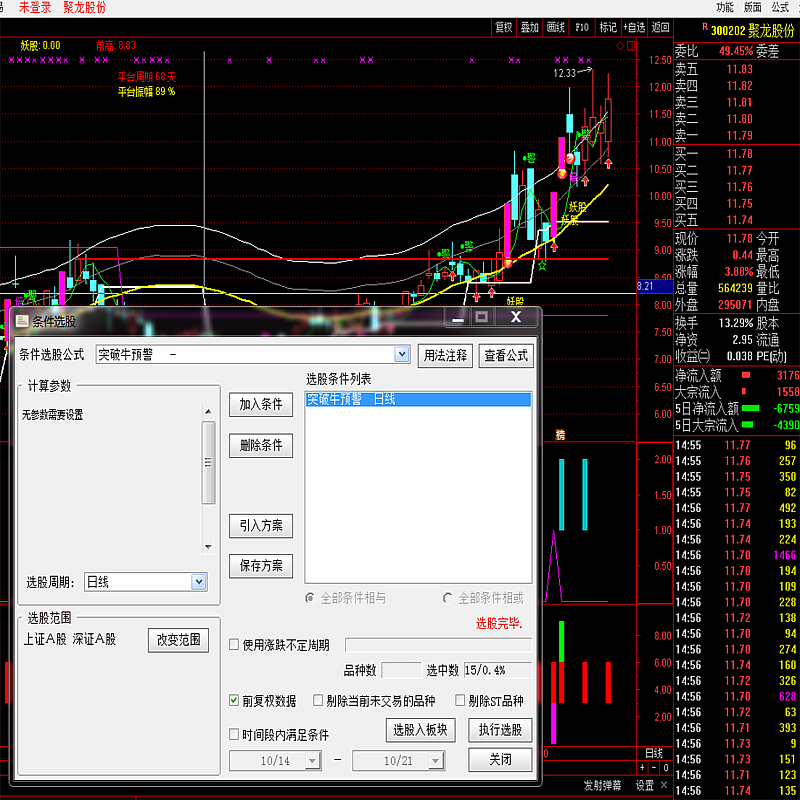The width and height of the screenshot is (800, 800).
Task: Open the 10/14 start date dropdown
Action: tap(312, 761)
